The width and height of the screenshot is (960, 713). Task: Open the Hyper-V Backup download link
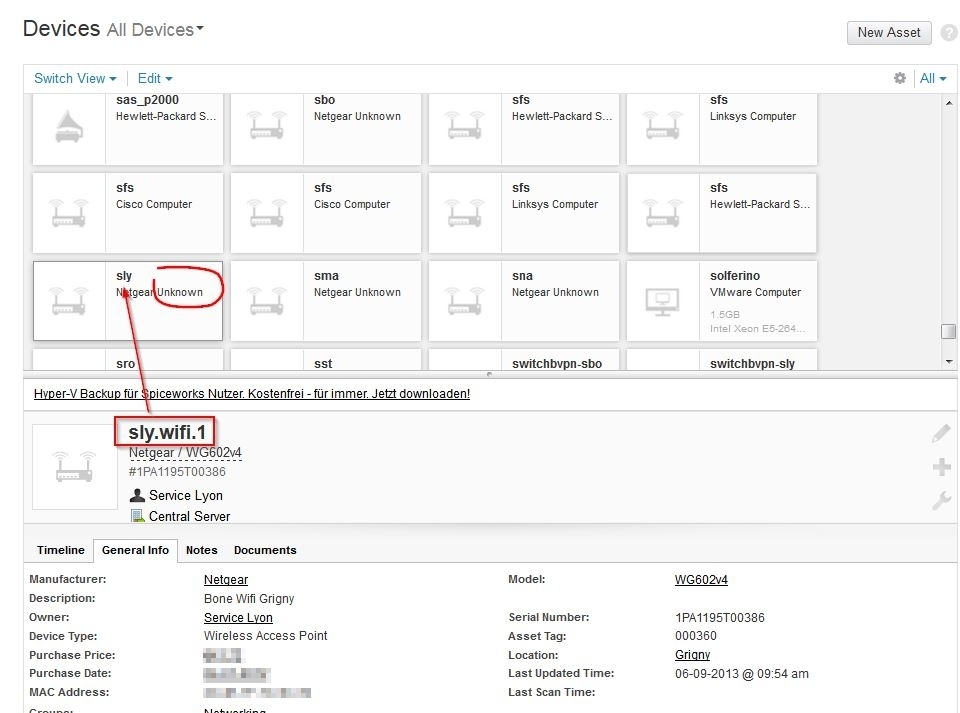(x=251, y=393)
